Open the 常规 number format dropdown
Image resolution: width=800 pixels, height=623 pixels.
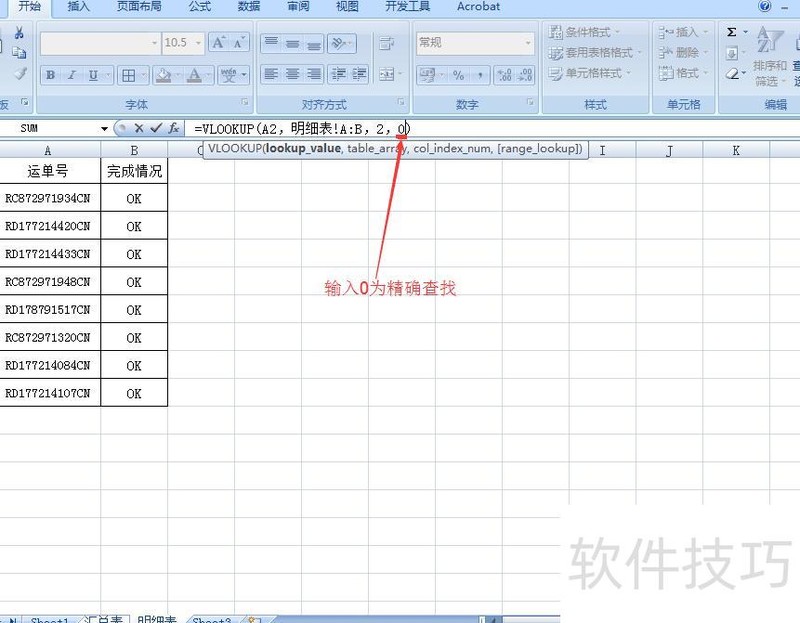click(x=528, y=42)
